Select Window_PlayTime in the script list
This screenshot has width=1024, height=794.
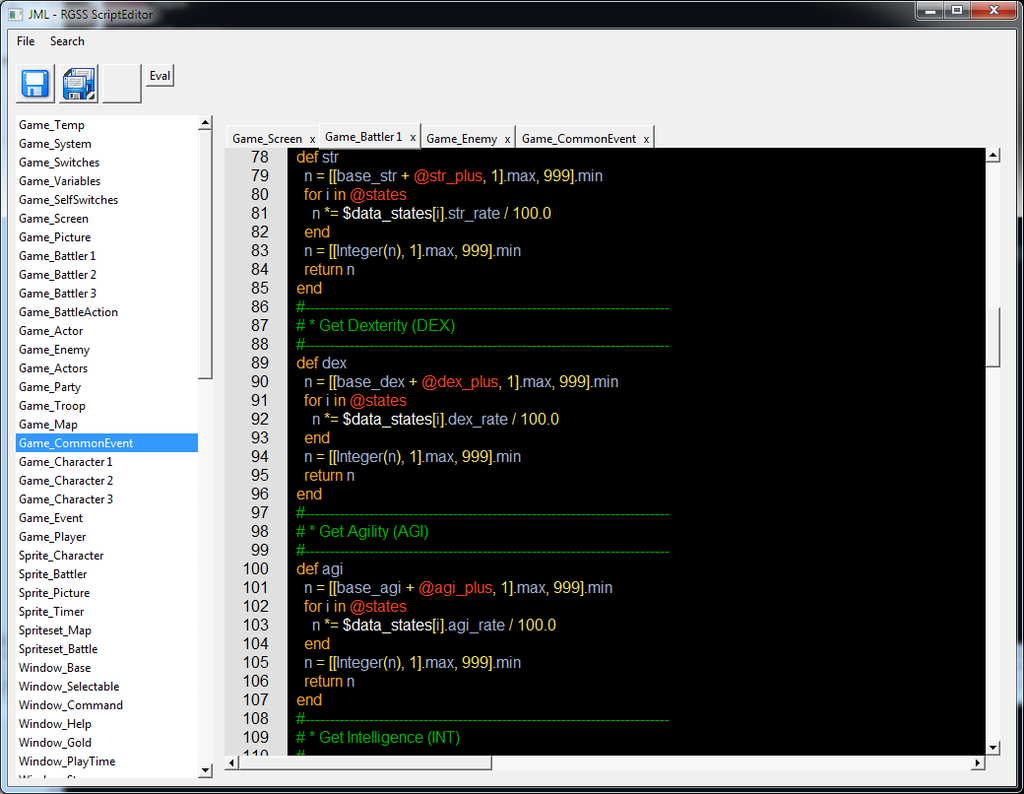click(x=106, y=761)
